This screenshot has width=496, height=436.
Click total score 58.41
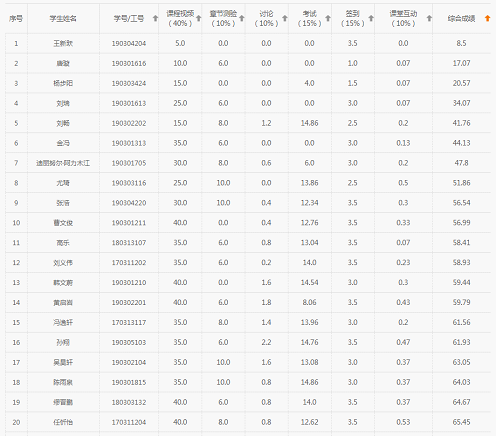click(461, 243)
